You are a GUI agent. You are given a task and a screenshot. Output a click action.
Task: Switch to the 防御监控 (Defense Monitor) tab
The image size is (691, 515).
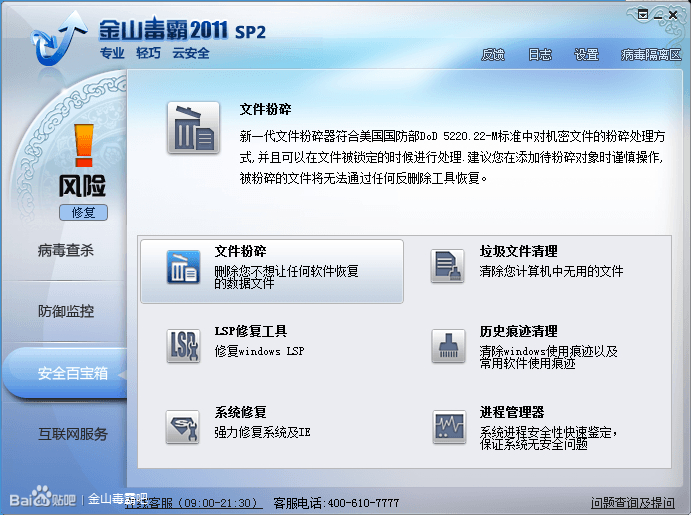click(x=66, y=311)
